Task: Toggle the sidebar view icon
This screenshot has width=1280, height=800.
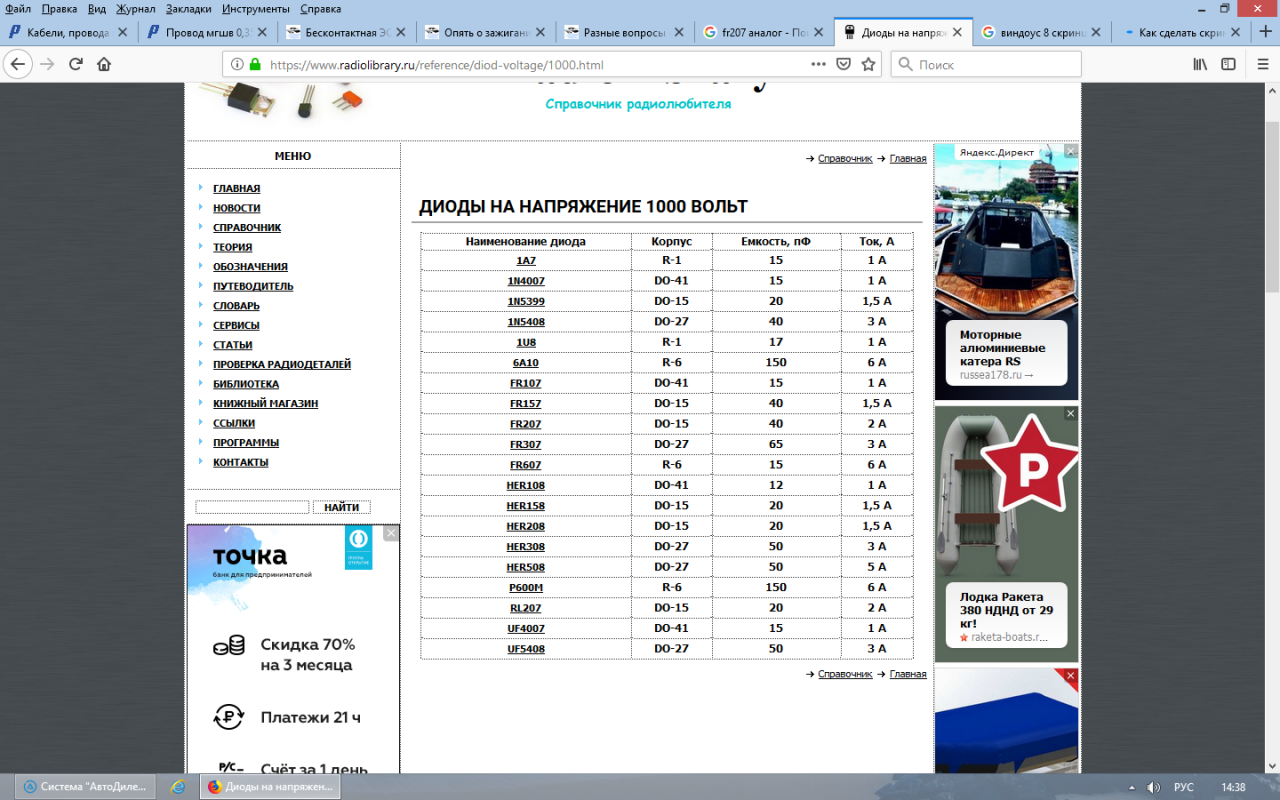Action: click(1228, 64)
